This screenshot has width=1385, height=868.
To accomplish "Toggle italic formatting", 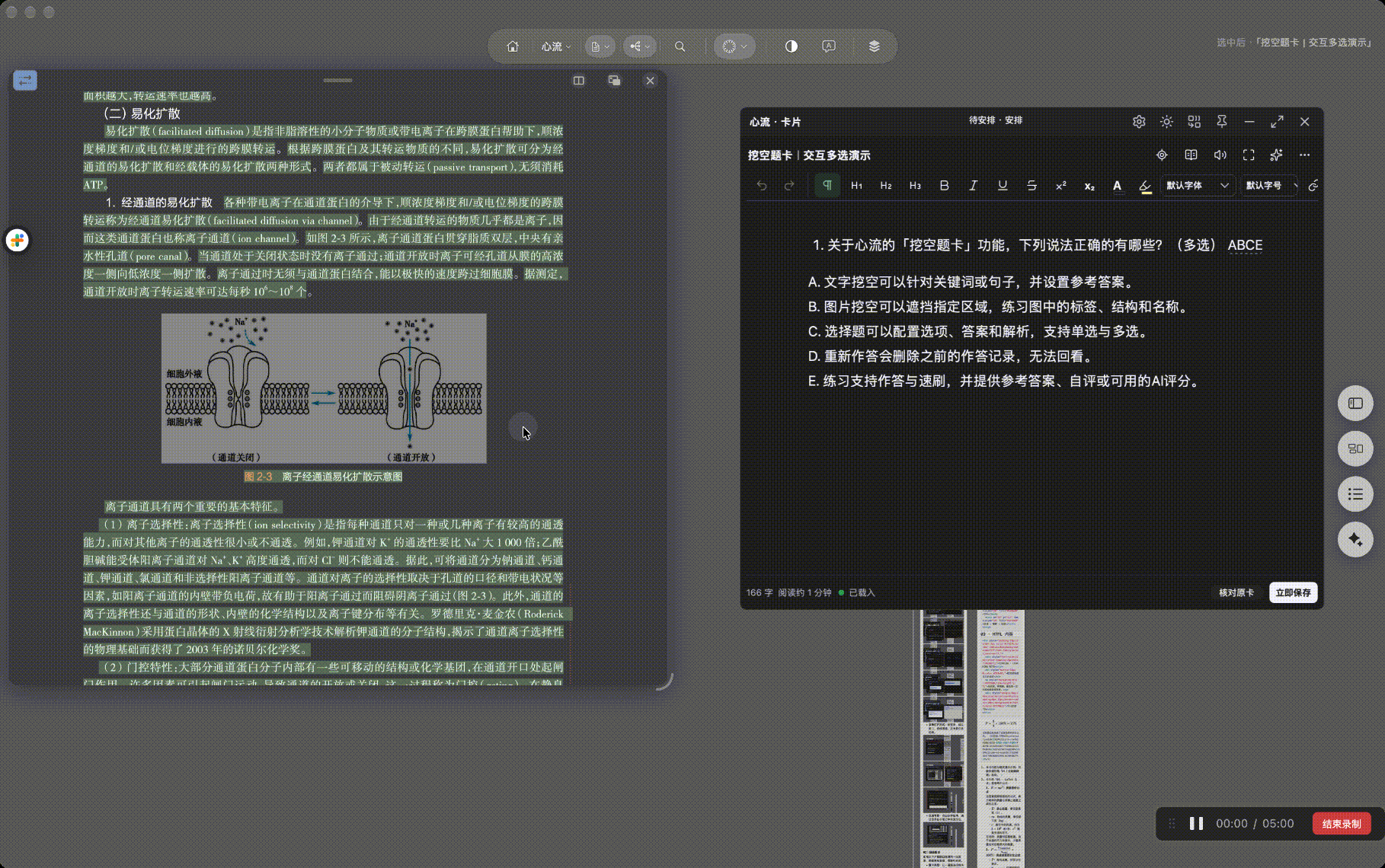I will pyautogui.click(x=973, y=186).
